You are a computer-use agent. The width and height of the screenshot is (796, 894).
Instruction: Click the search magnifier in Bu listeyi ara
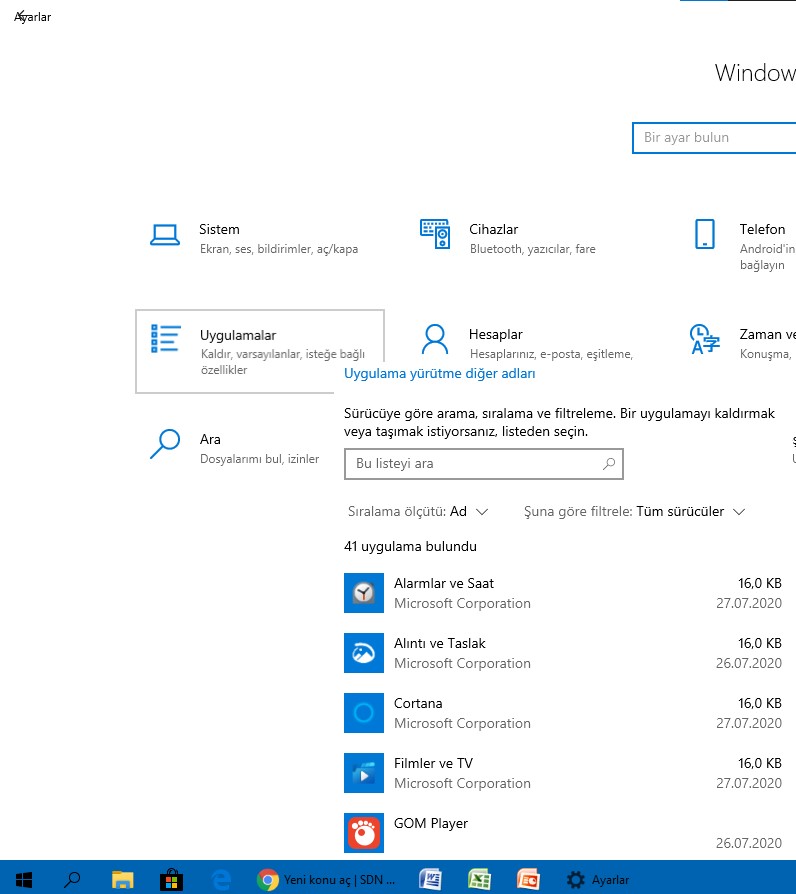[x=609, y=464]
